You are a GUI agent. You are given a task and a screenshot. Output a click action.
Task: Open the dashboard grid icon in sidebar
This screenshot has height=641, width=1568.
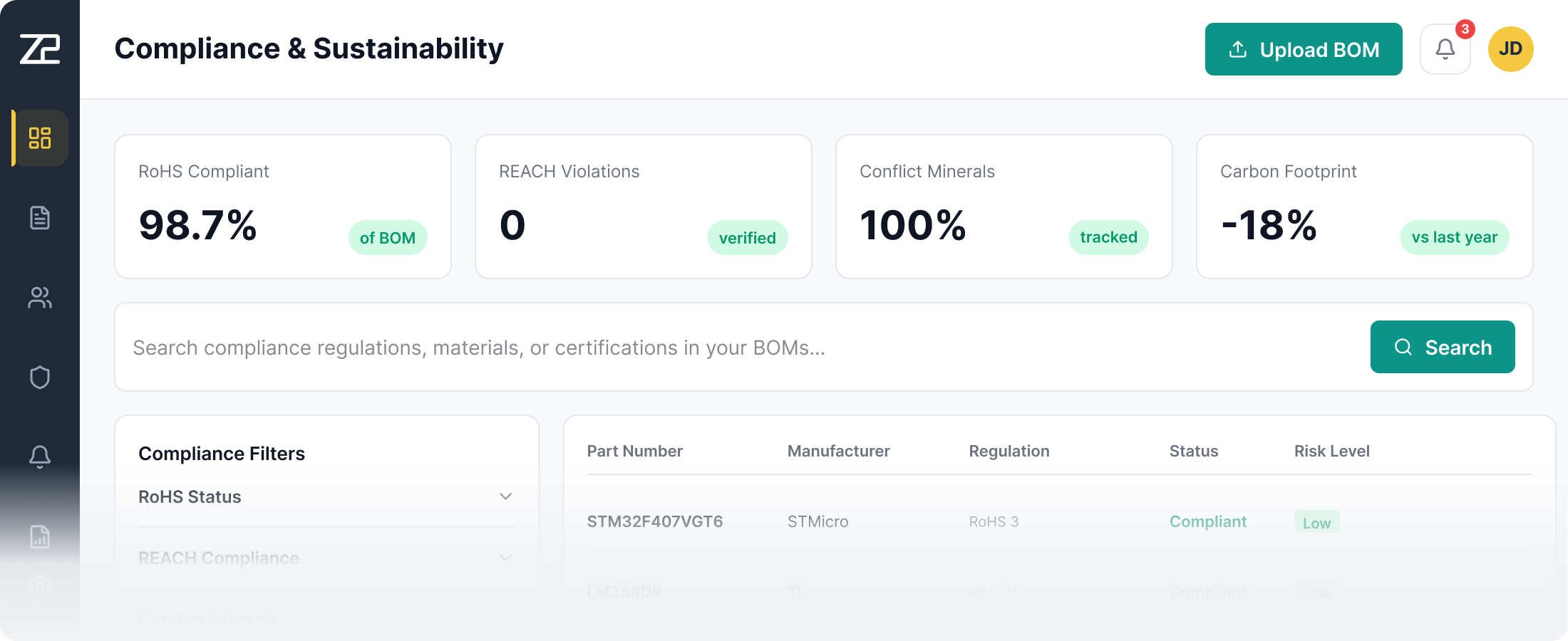click(40, 138)
